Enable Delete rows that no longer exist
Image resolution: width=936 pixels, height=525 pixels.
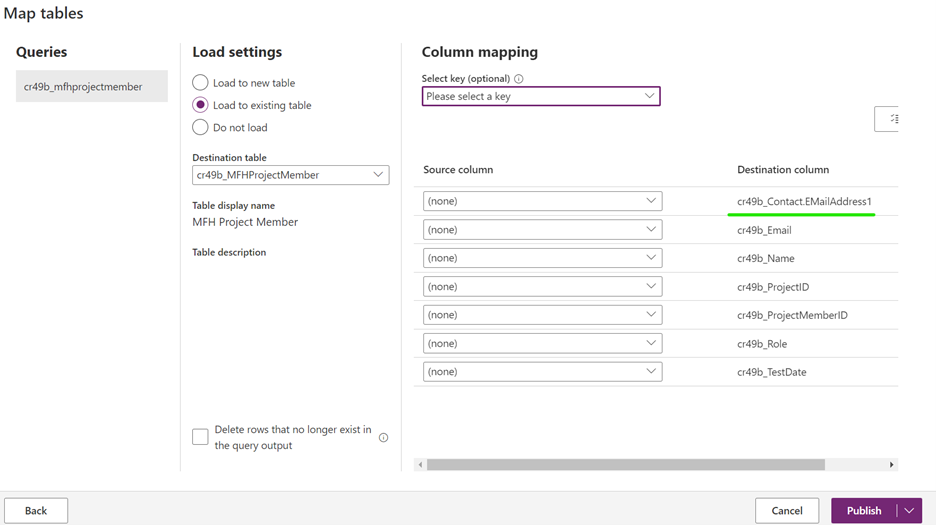pyautogui.click(x=200, y=437)
